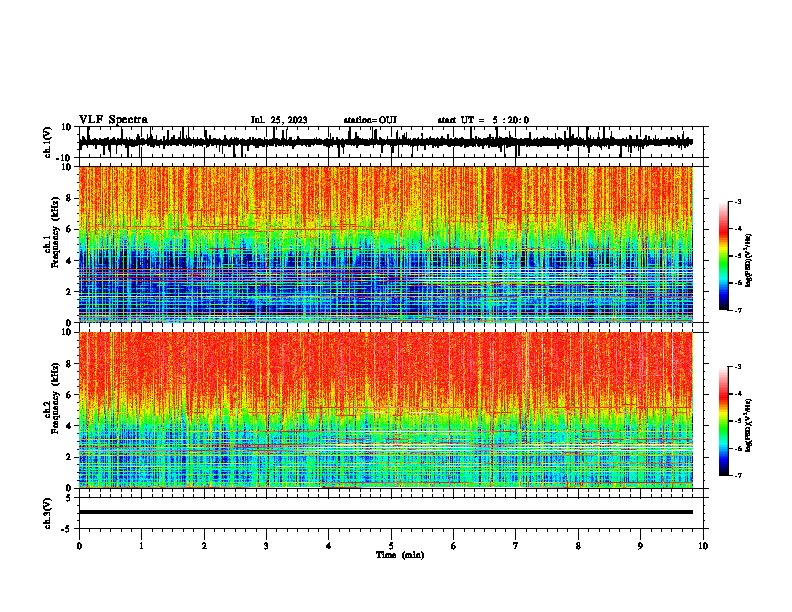
Task: Click the ch.1 spectrogram panel
Action: point(385,244)
